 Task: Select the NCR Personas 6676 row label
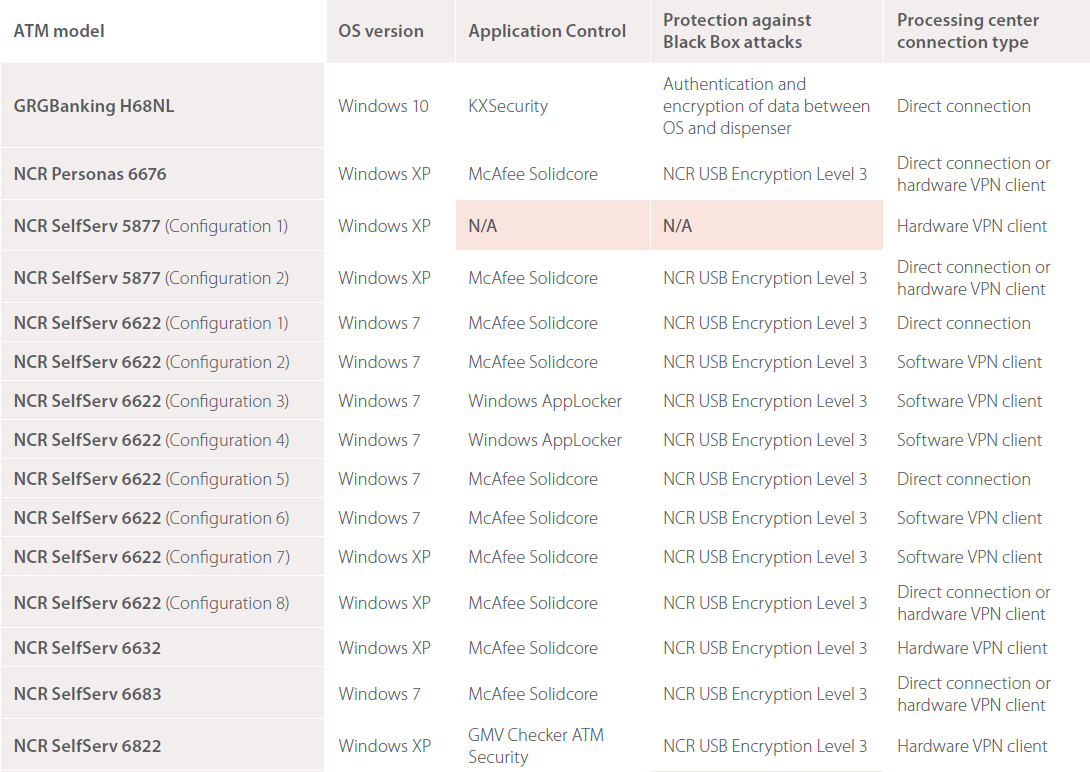coord(90,174)
